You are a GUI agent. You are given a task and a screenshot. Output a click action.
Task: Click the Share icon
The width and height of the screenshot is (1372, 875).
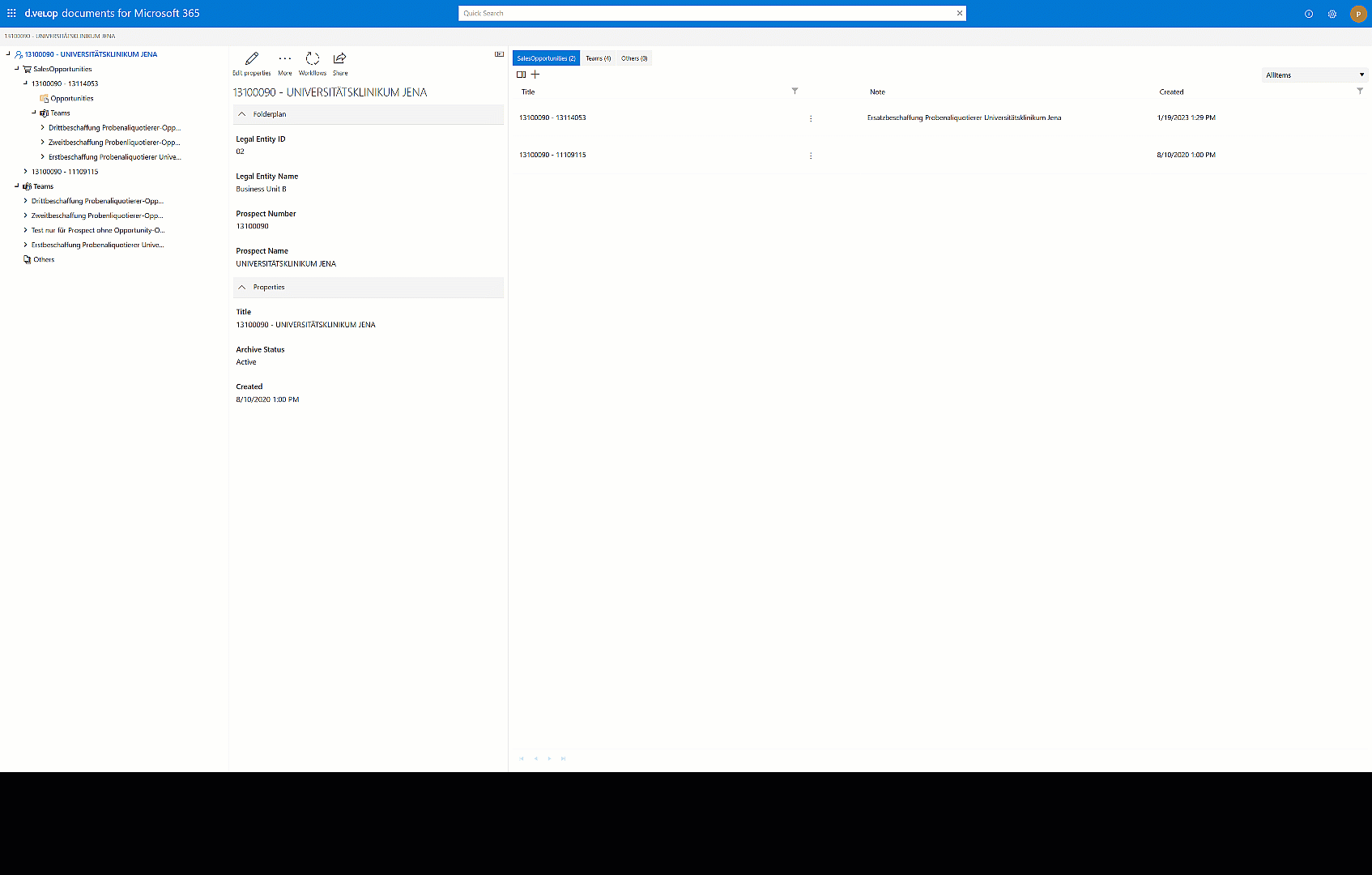[x=340, y=59]
